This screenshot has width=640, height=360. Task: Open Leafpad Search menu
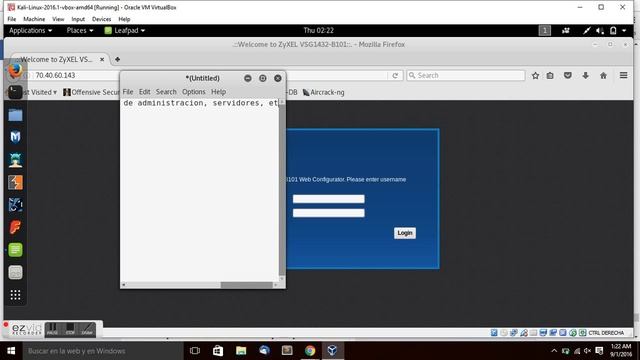166,92
